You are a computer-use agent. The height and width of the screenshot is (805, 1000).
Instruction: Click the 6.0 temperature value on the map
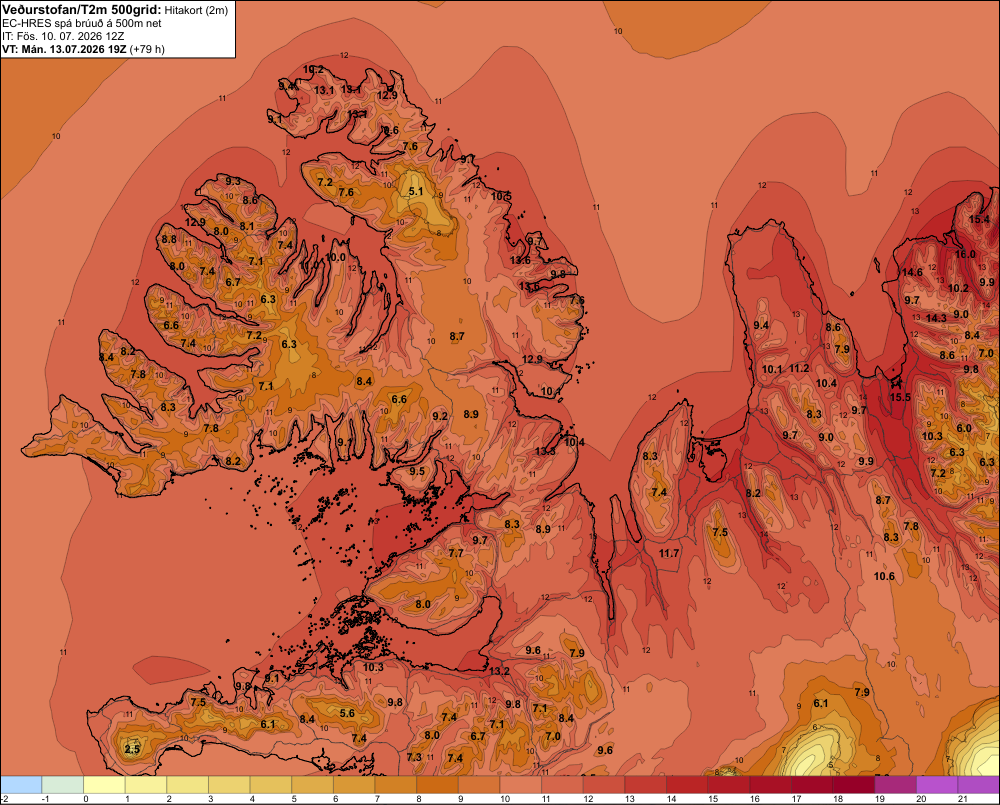tap(964, 428)
